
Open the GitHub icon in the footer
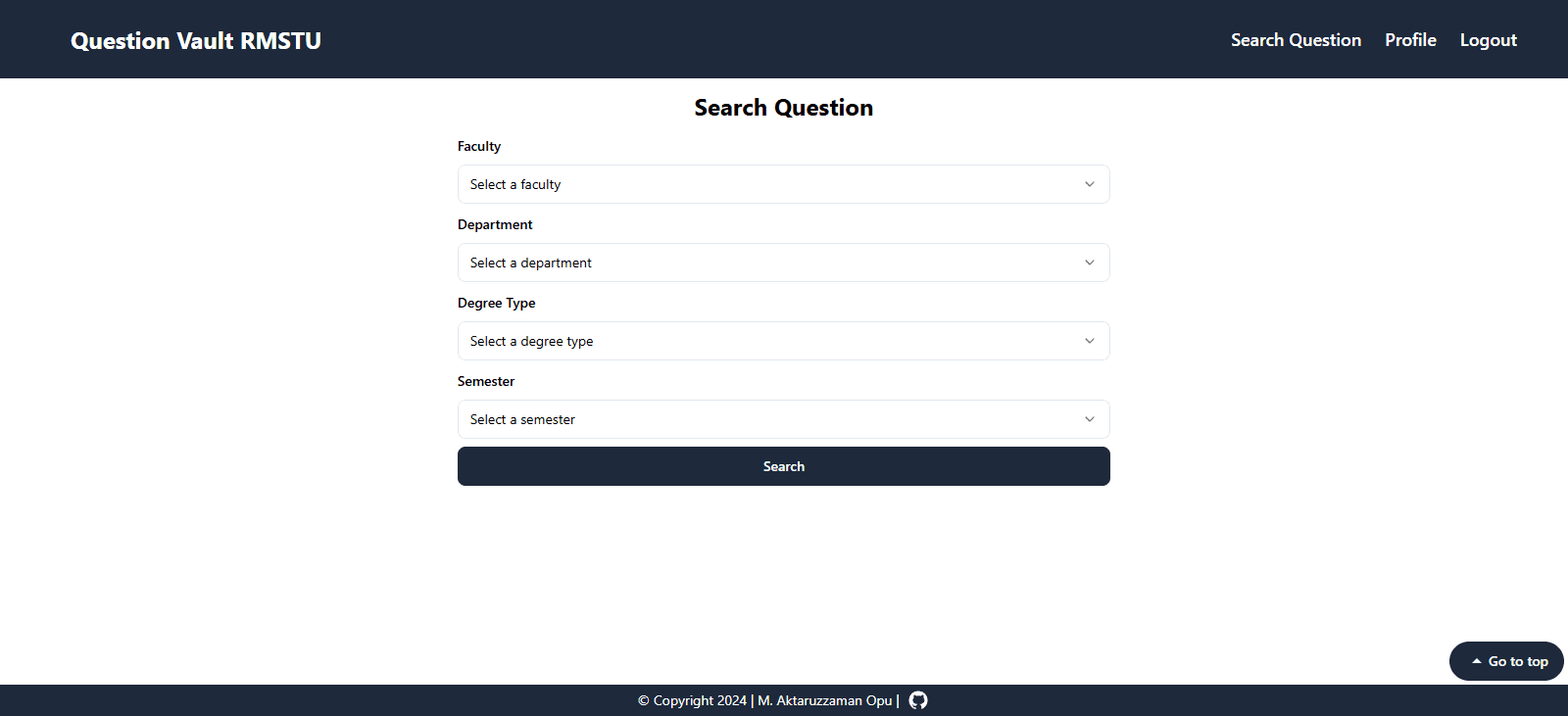coord(918,700)
